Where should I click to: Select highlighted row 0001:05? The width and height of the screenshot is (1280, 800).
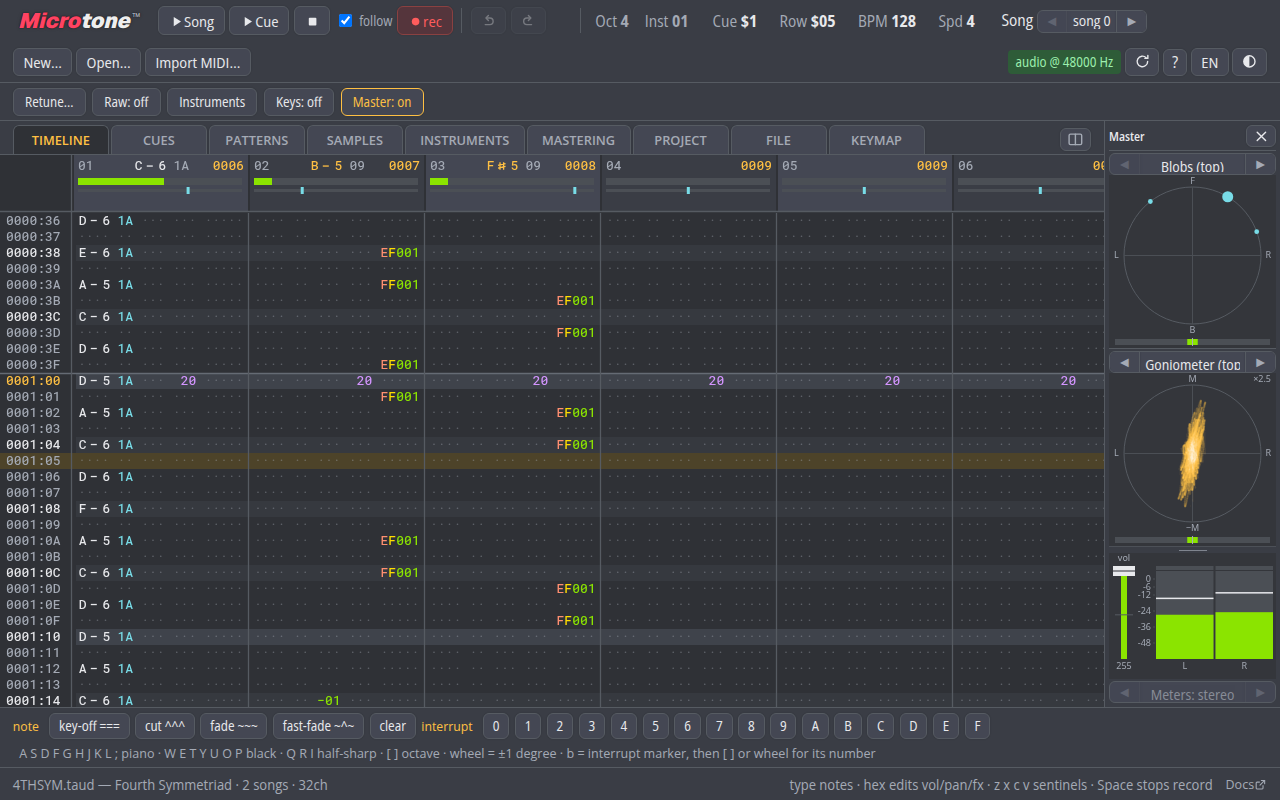coord(552,461)
